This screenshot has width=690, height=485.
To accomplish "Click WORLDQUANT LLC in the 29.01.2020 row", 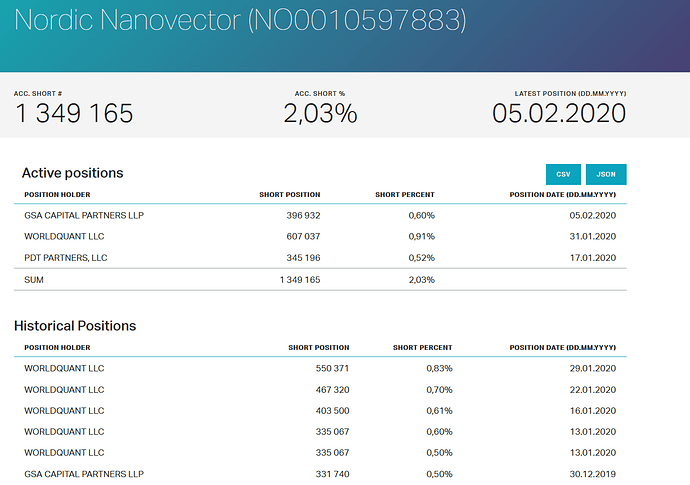I will [x=64, y=368].
